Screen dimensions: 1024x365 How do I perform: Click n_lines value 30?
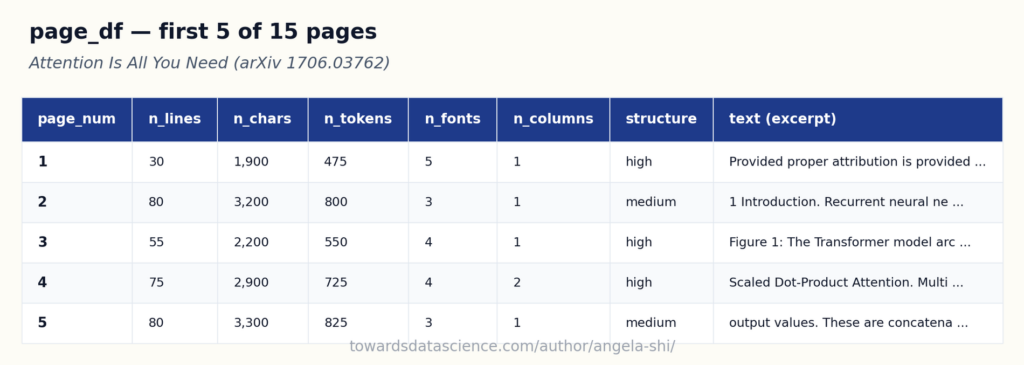point(156,162)
